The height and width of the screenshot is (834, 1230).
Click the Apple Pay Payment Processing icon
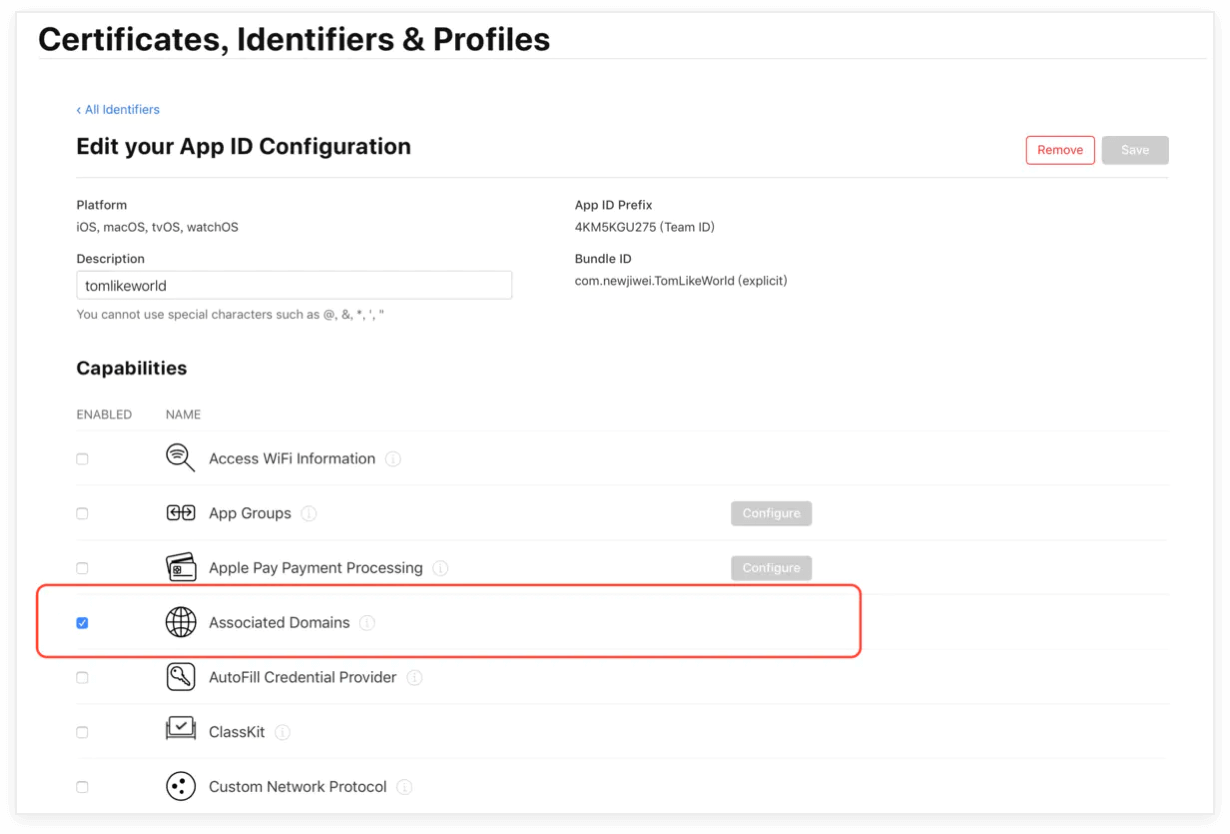[181, 567]
